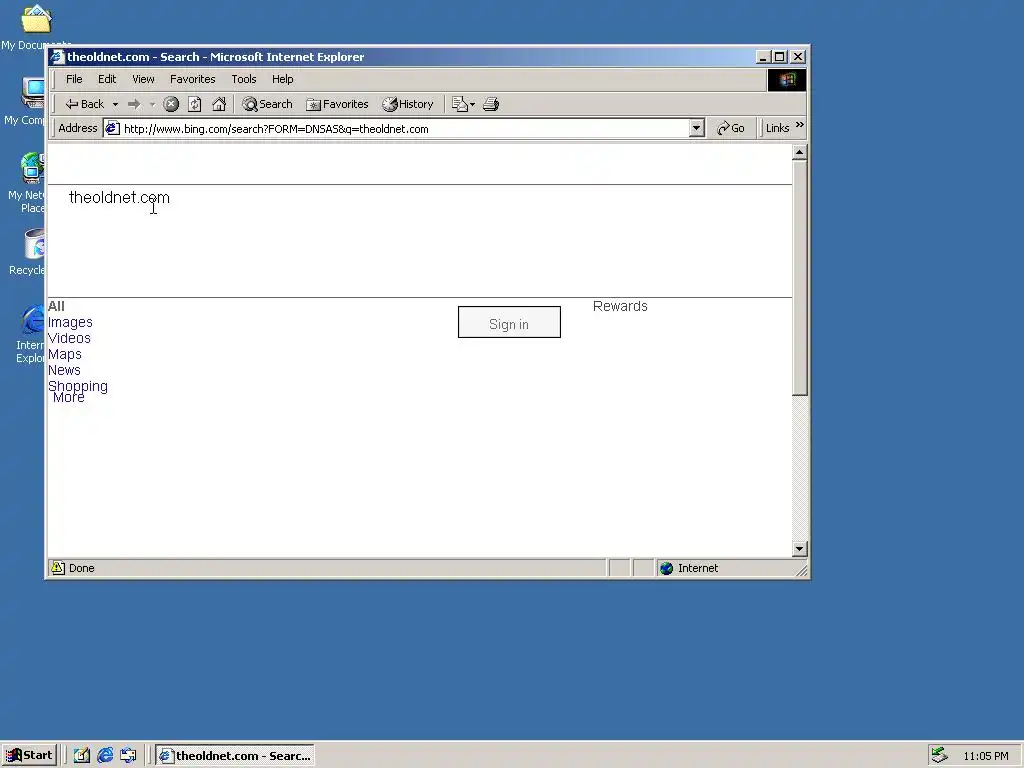Click the Sign in button

point(509,322)
